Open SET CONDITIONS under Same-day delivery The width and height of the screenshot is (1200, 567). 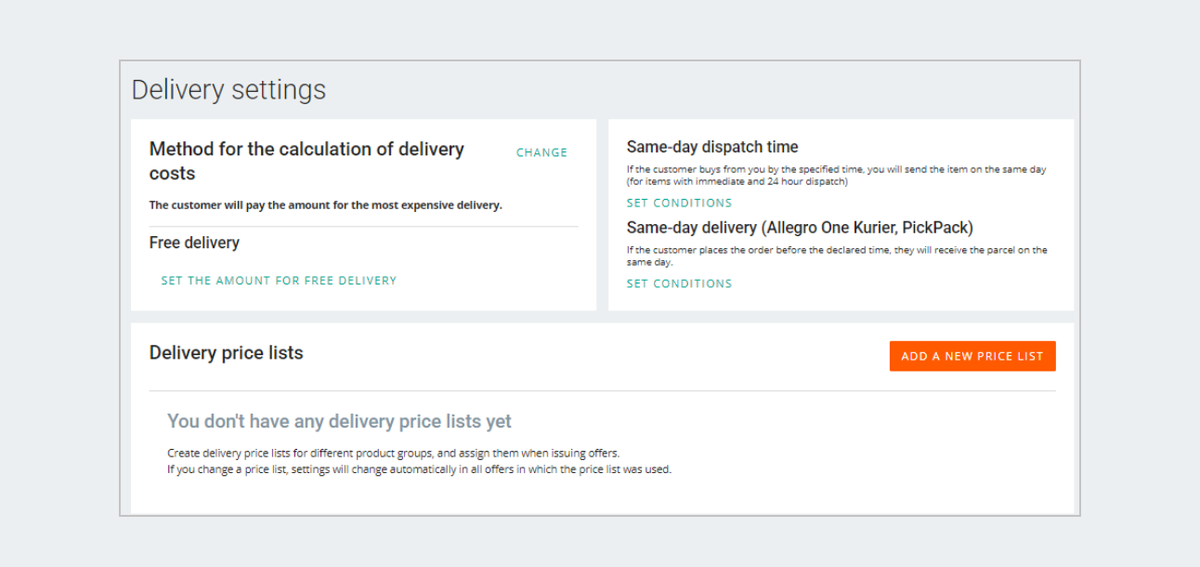coord(679,284)
